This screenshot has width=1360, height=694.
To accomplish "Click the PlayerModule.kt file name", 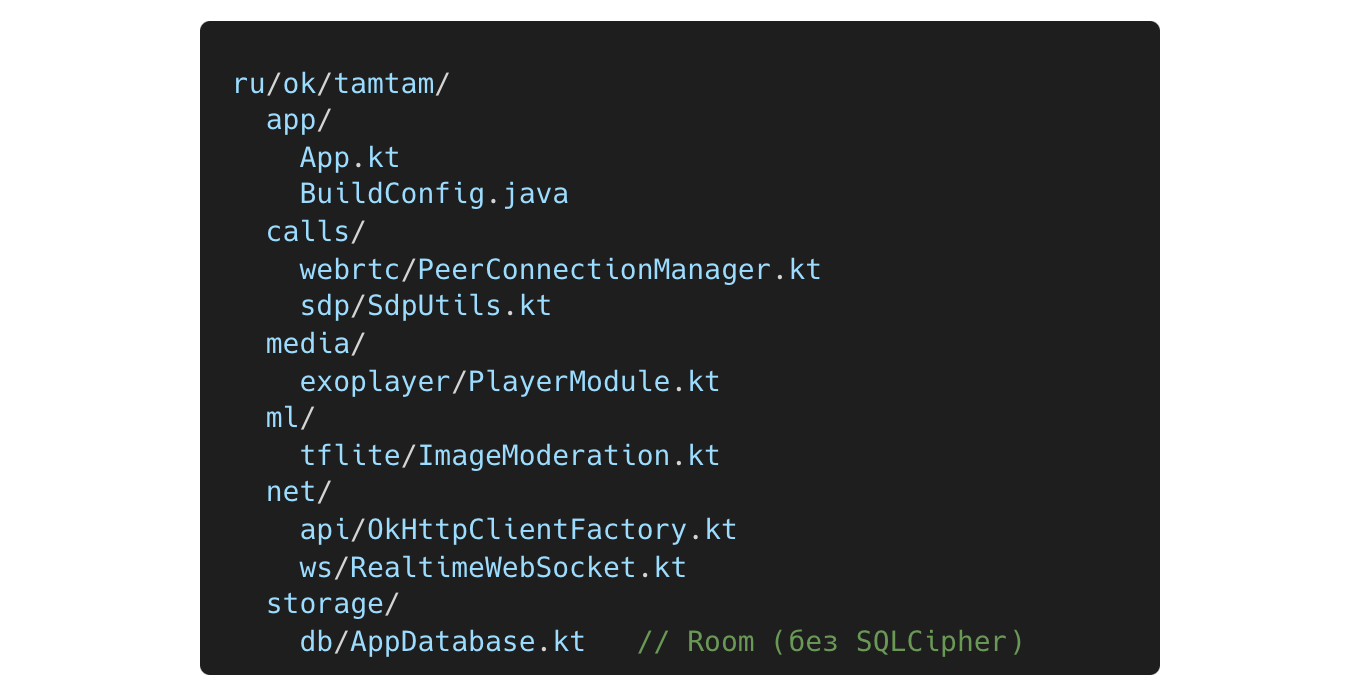I will [594, 381].
